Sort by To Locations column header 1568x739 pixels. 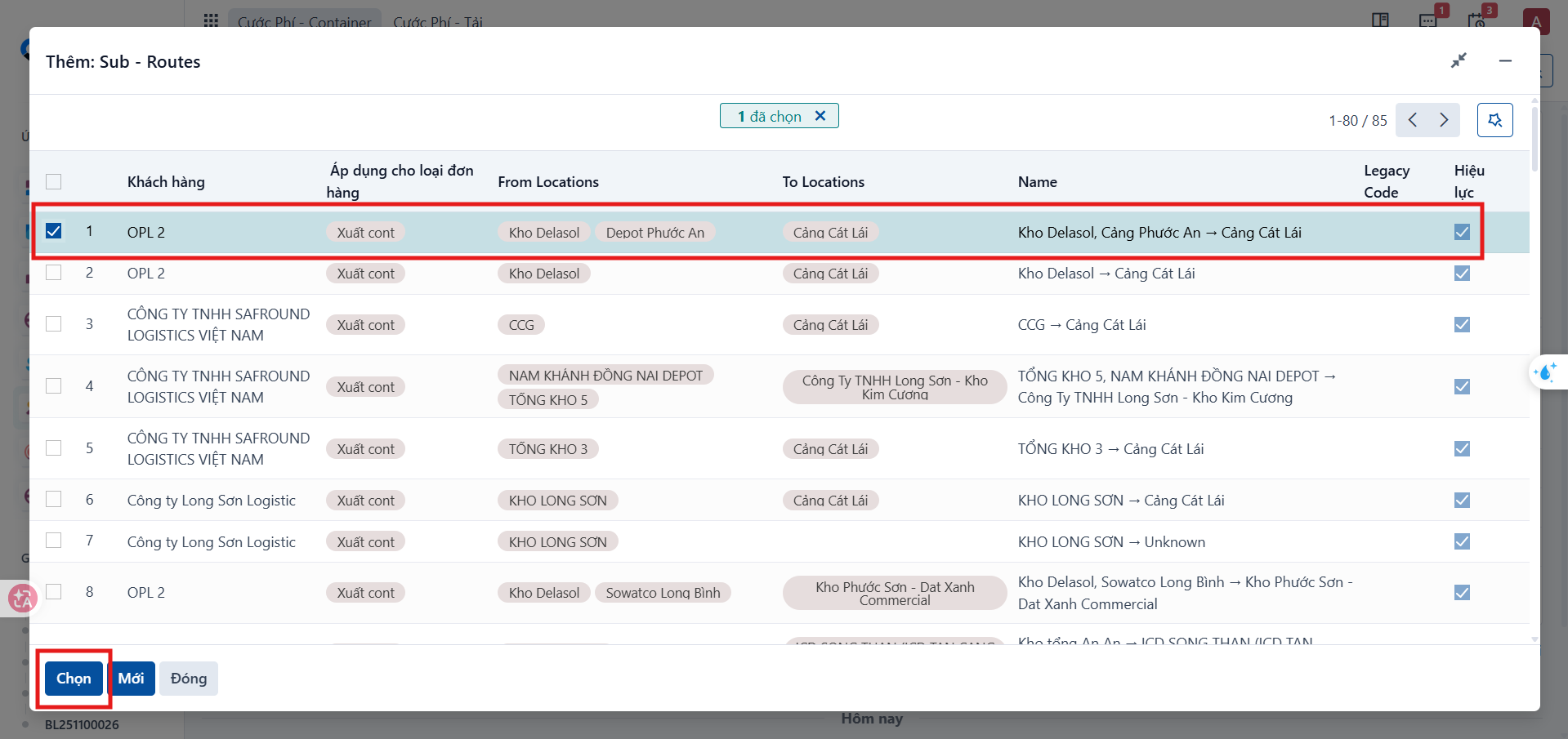(823, 182)
